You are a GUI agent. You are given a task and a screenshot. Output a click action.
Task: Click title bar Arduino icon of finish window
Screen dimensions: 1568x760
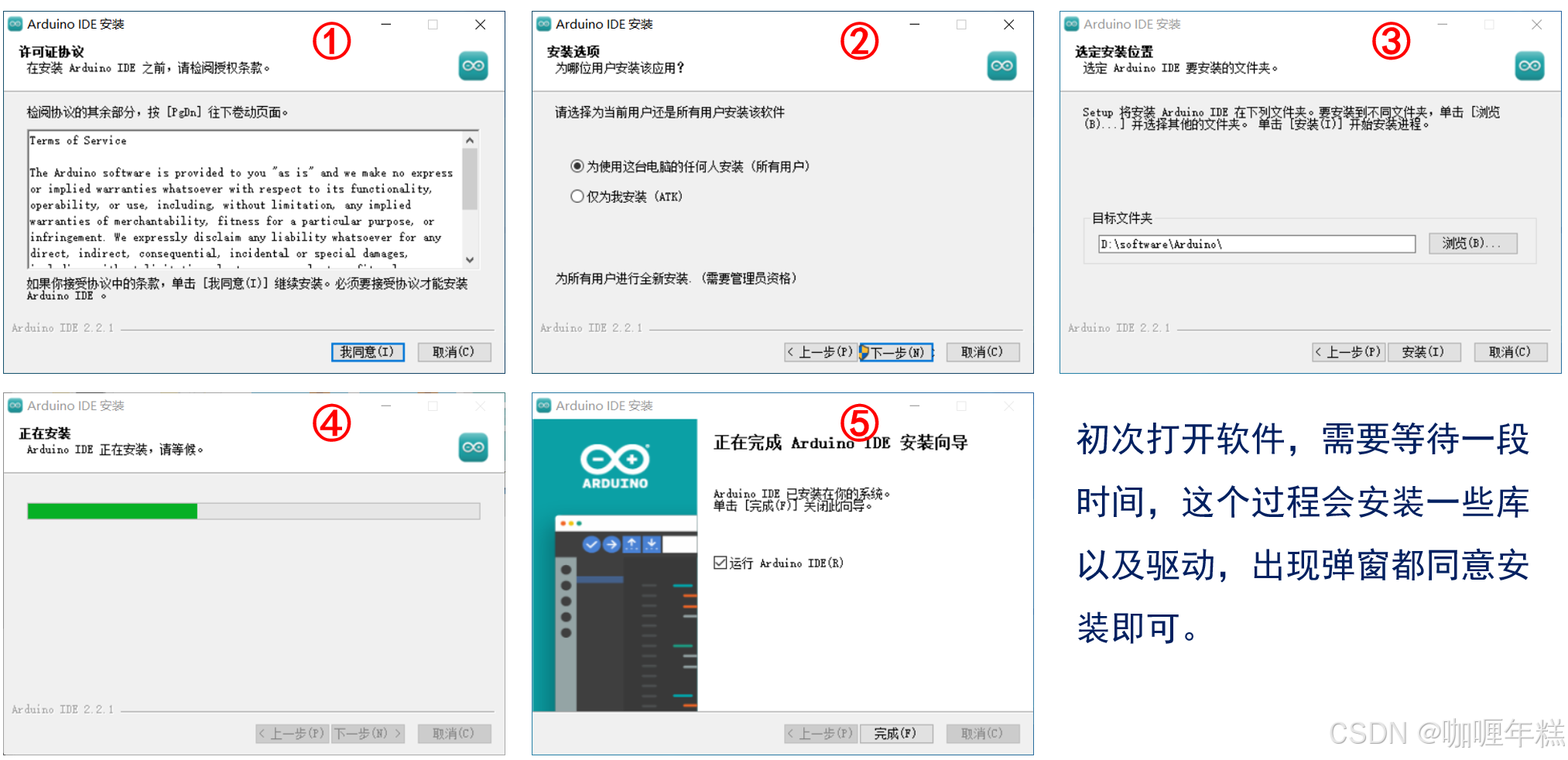544,406
